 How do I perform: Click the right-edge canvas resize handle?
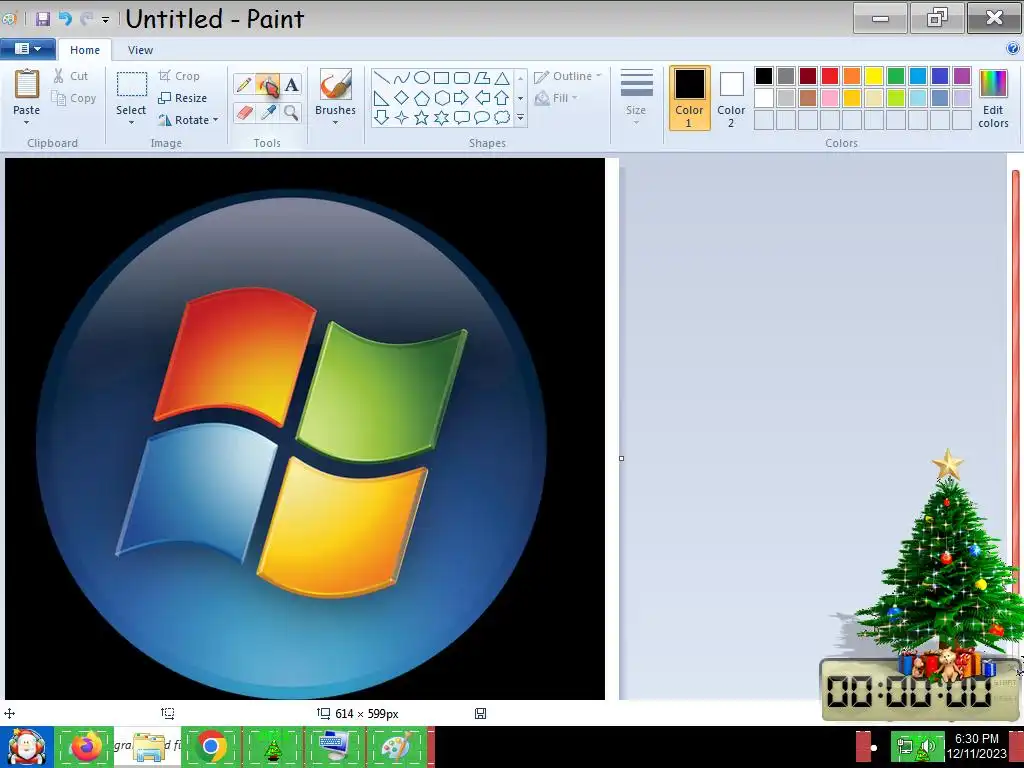(621, 458)
